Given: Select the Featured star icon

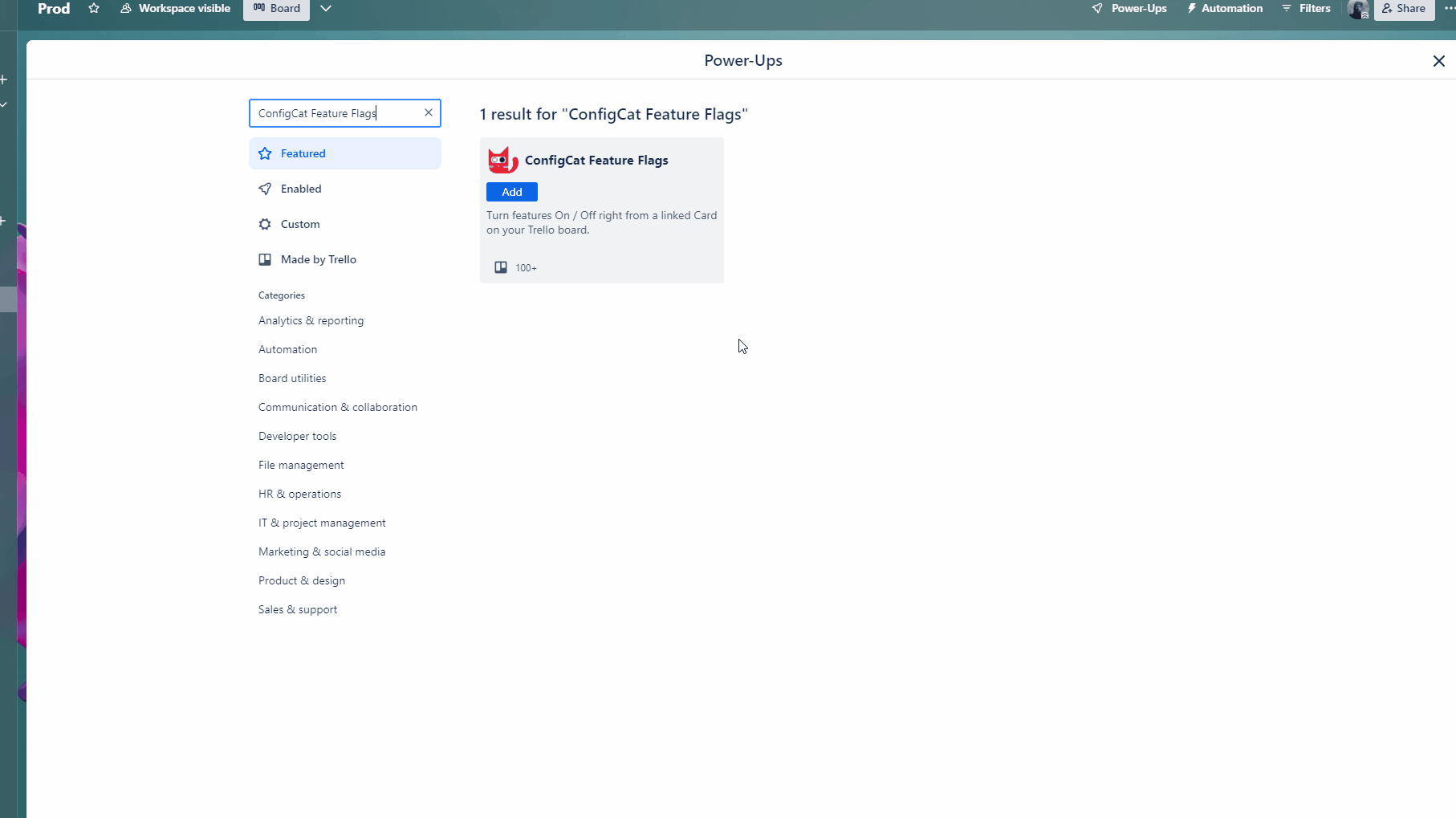Looking at the screenshot, I should click(265, 153).
